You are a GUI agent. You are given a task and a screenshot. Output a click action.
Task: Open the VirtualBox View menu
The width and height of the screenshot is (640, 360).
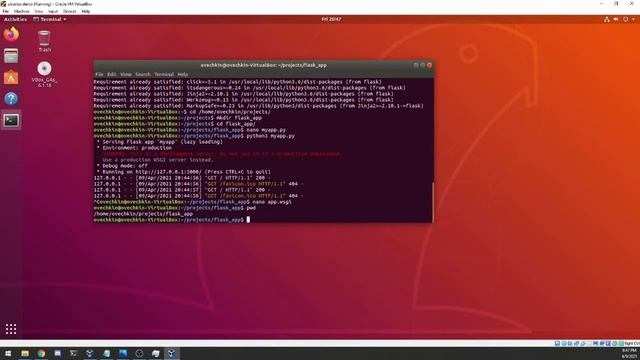pyautogui.click(x=39, y=11)
